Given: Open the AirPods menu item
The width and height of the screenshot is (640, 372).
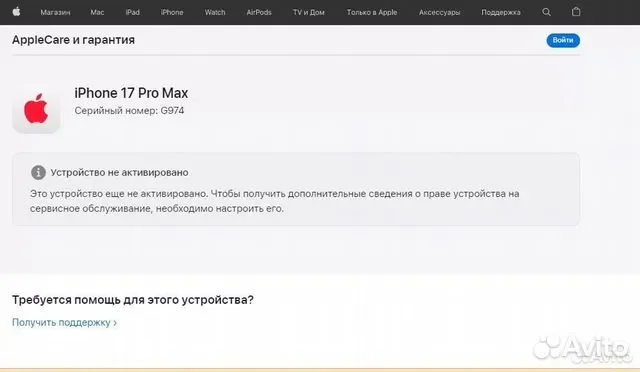Looking at the screenshot, I should tap(259, 13).
